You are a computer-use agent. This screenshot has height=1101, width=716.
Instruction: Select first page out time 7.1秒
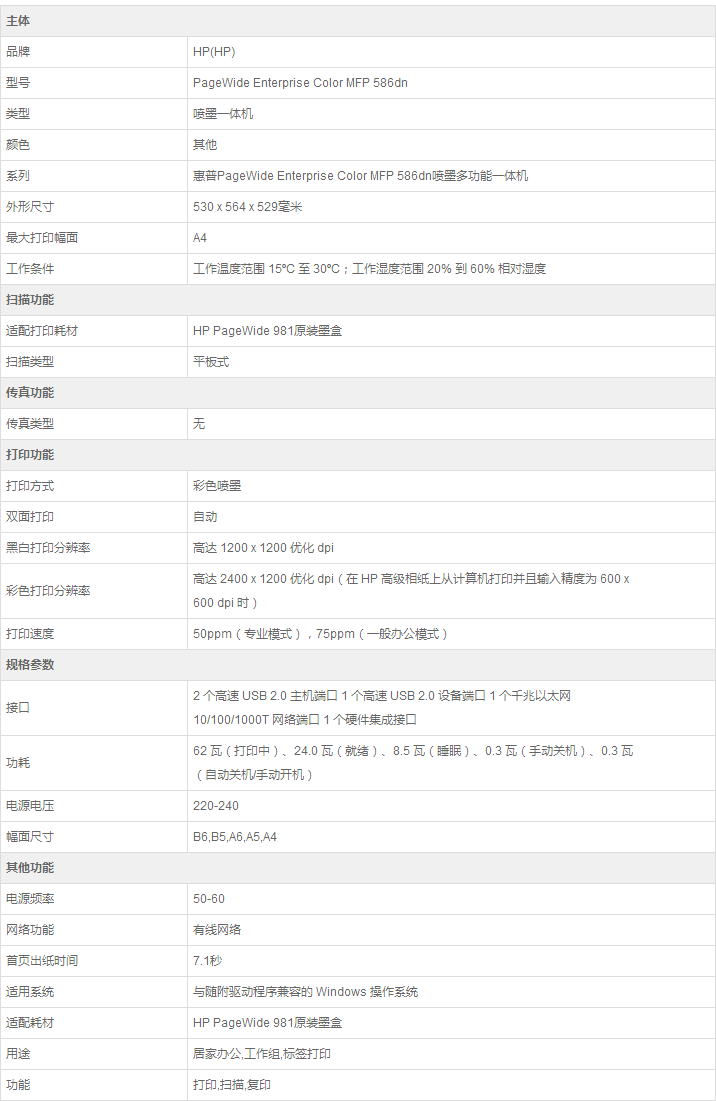click(x=207, y=961)
